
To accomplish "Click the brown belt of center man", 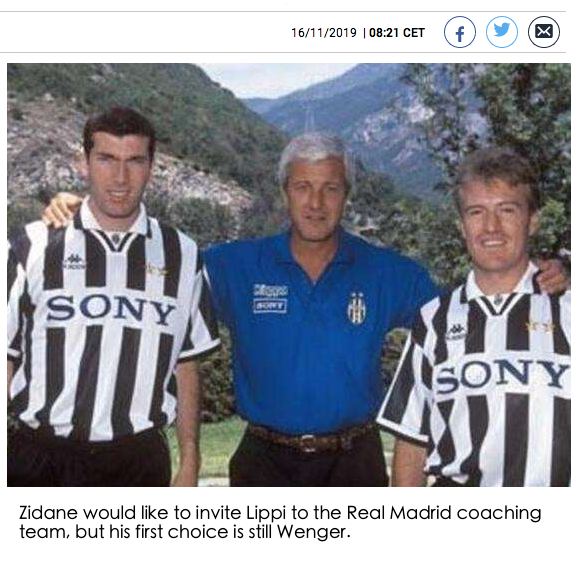I will tap(310, 439).
